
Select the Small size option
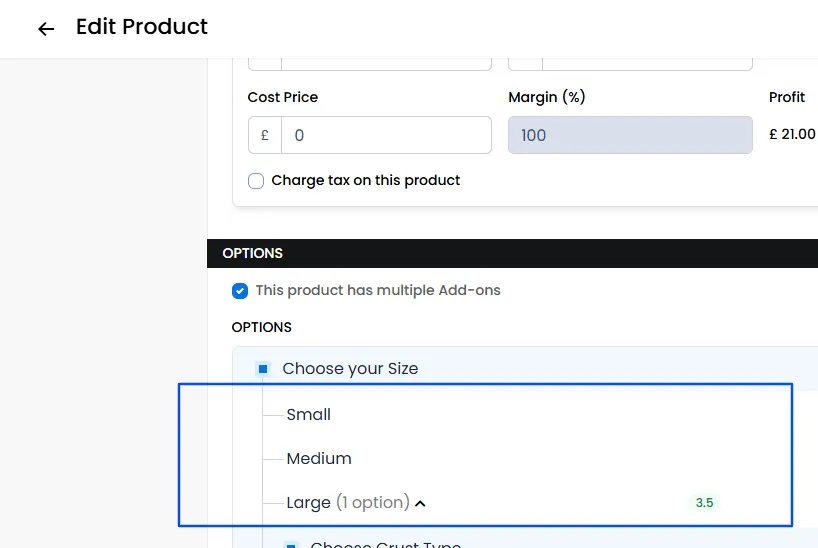(x=308, y=414)
